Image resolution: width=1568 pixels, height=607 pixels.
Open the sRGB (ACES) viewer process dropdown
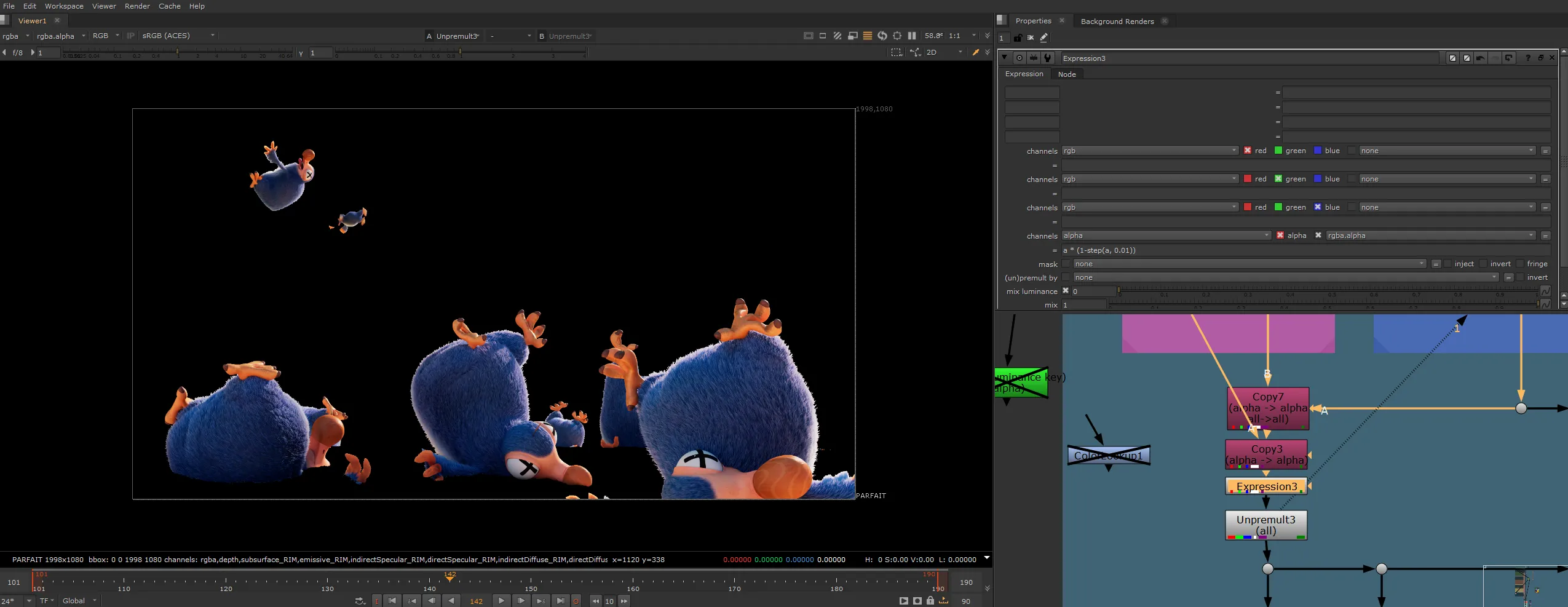pos(178,36)
